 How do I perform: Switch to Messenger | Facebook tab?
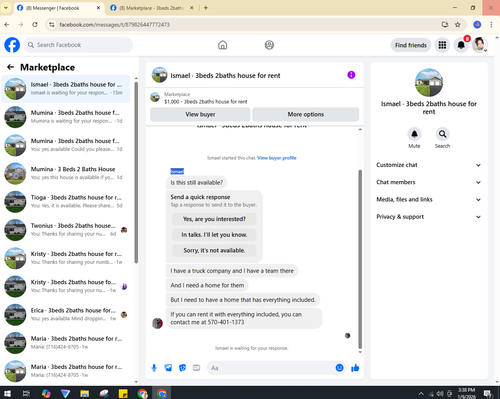pos(58,8)
